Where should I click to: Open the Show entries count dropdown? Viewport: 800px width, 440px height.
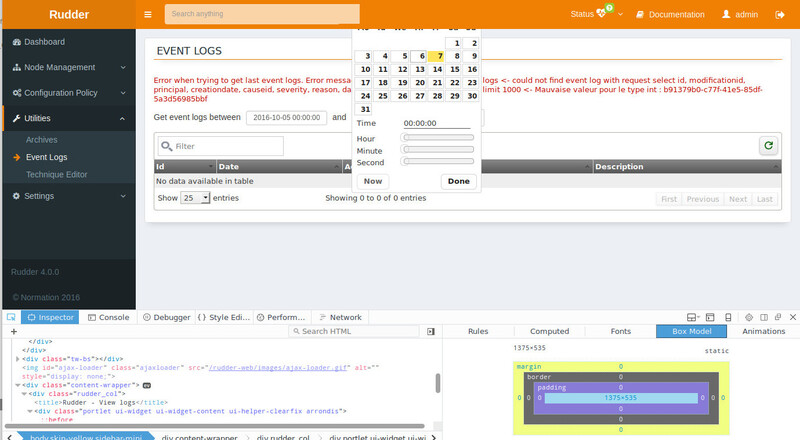point(195,198)
